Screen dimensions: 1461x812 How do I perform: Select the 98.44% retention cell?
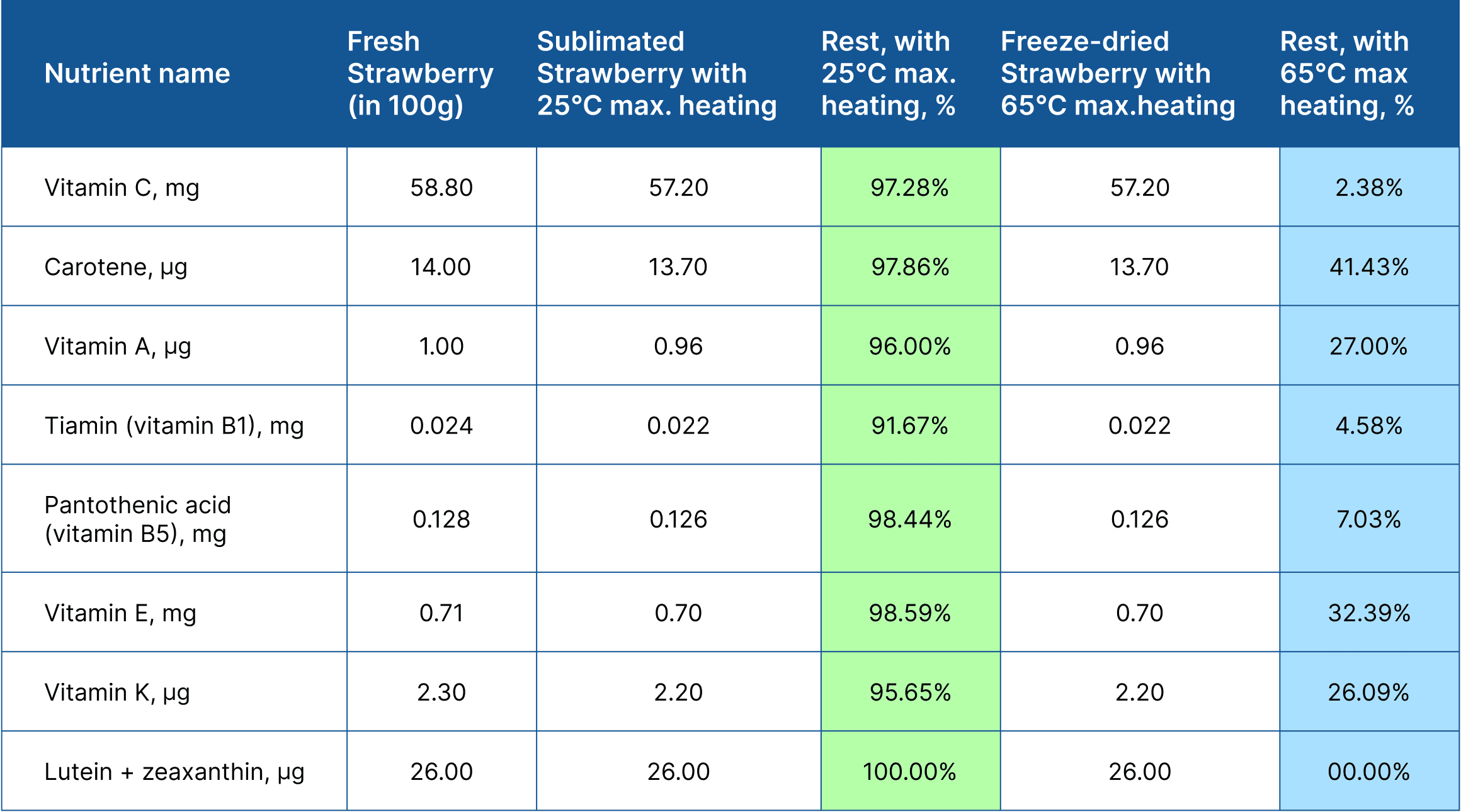(910, 519)
